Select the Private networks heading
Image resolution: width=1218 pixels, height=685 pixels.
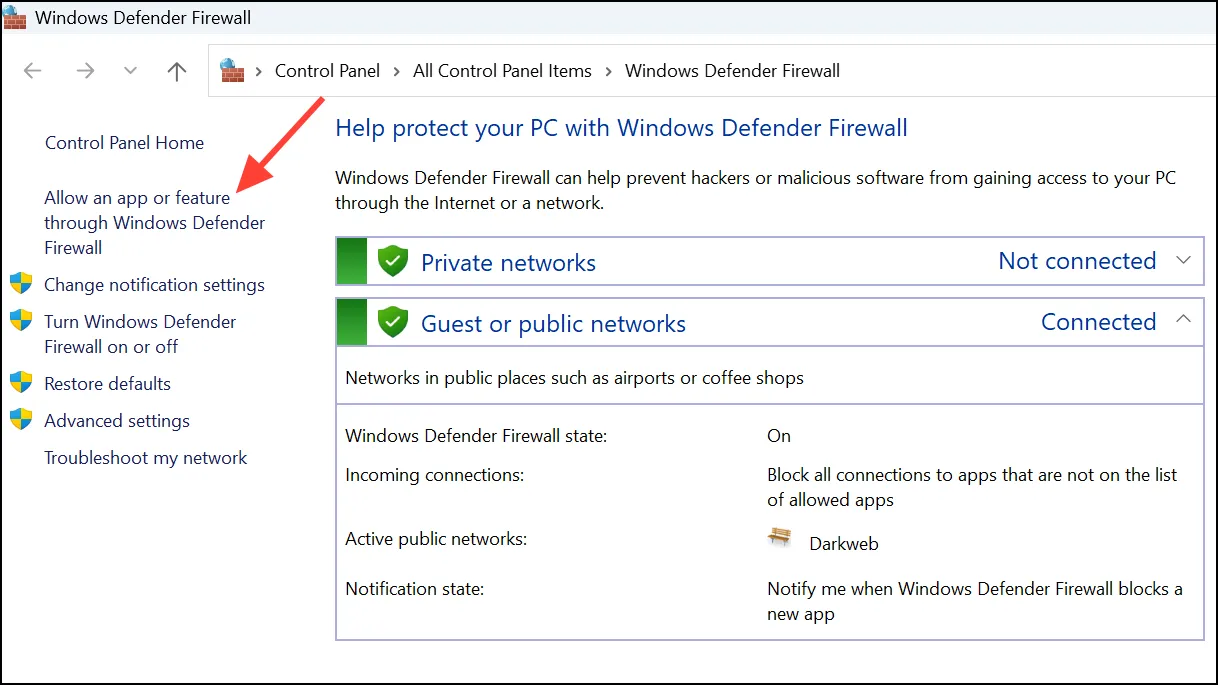(x=508, y=263)
